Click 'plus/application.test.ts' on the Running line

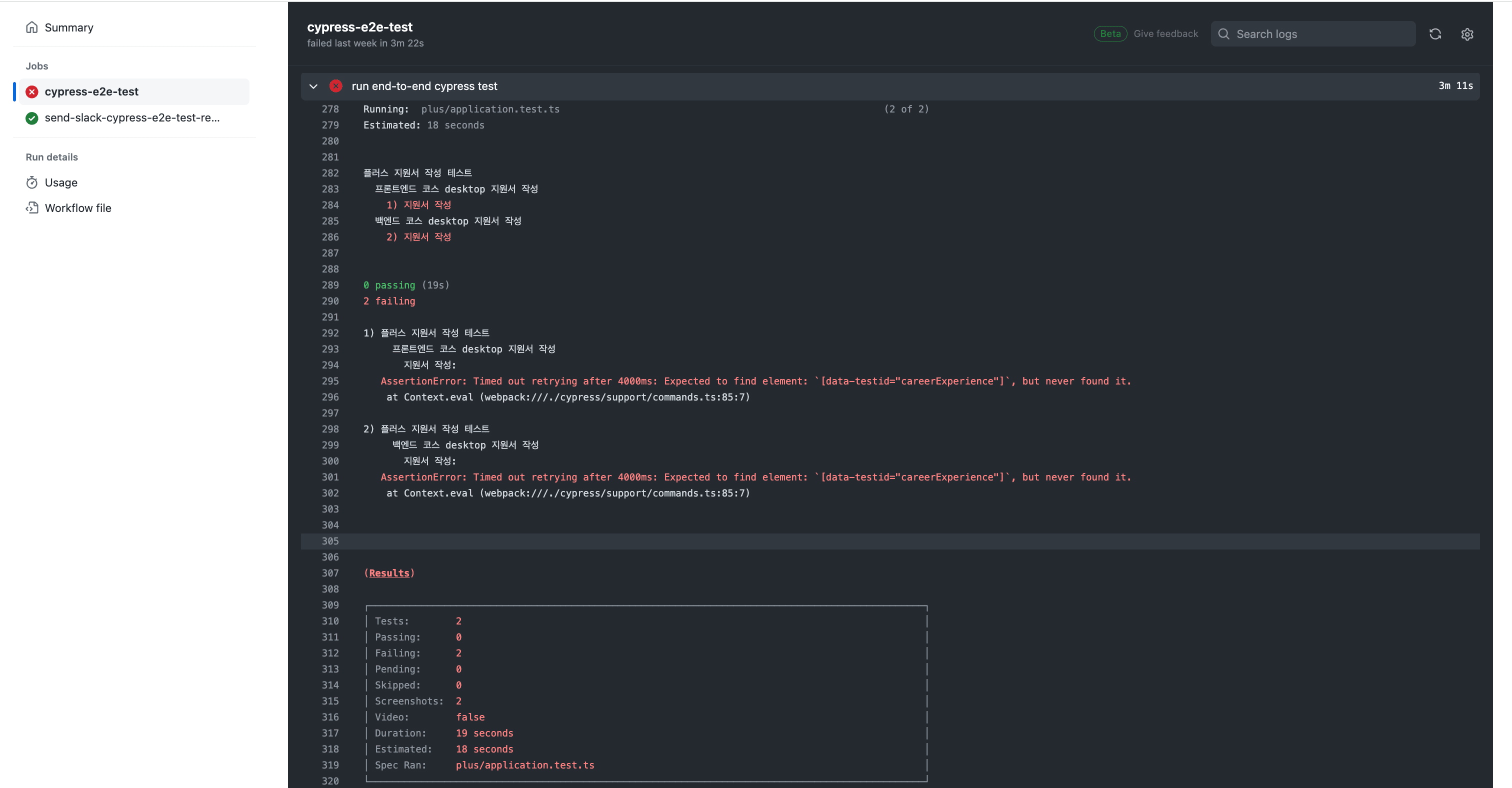(490, 109)
